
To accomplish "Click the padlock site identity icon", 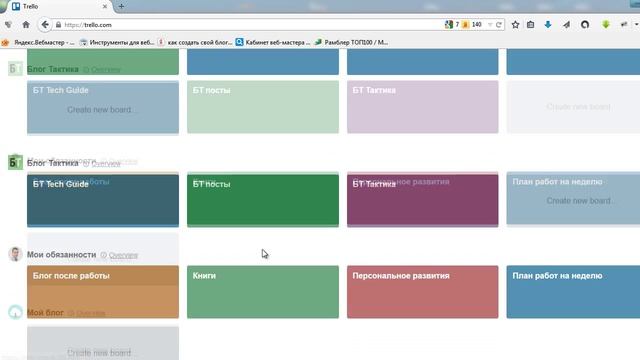I will [58, 25].
